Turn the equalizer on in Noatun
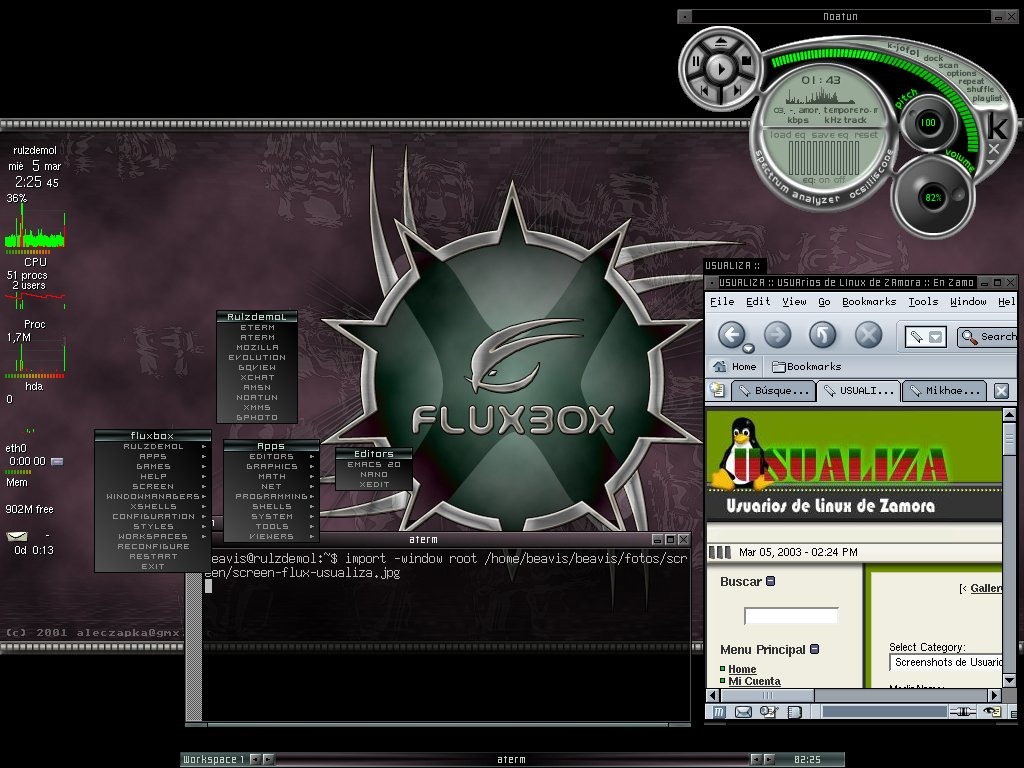The width and height of the screenshot is (1024, 768). 824,180
